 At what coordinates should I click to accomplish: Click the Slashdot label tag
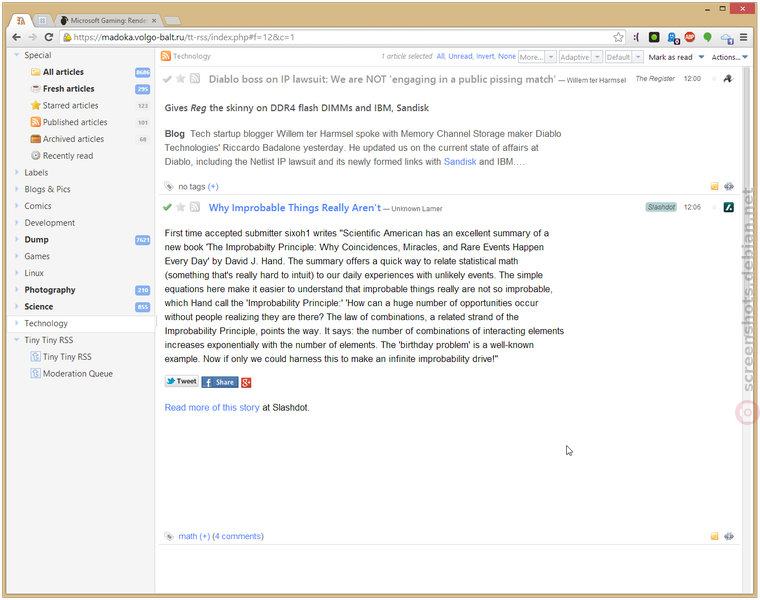[661, 207]
